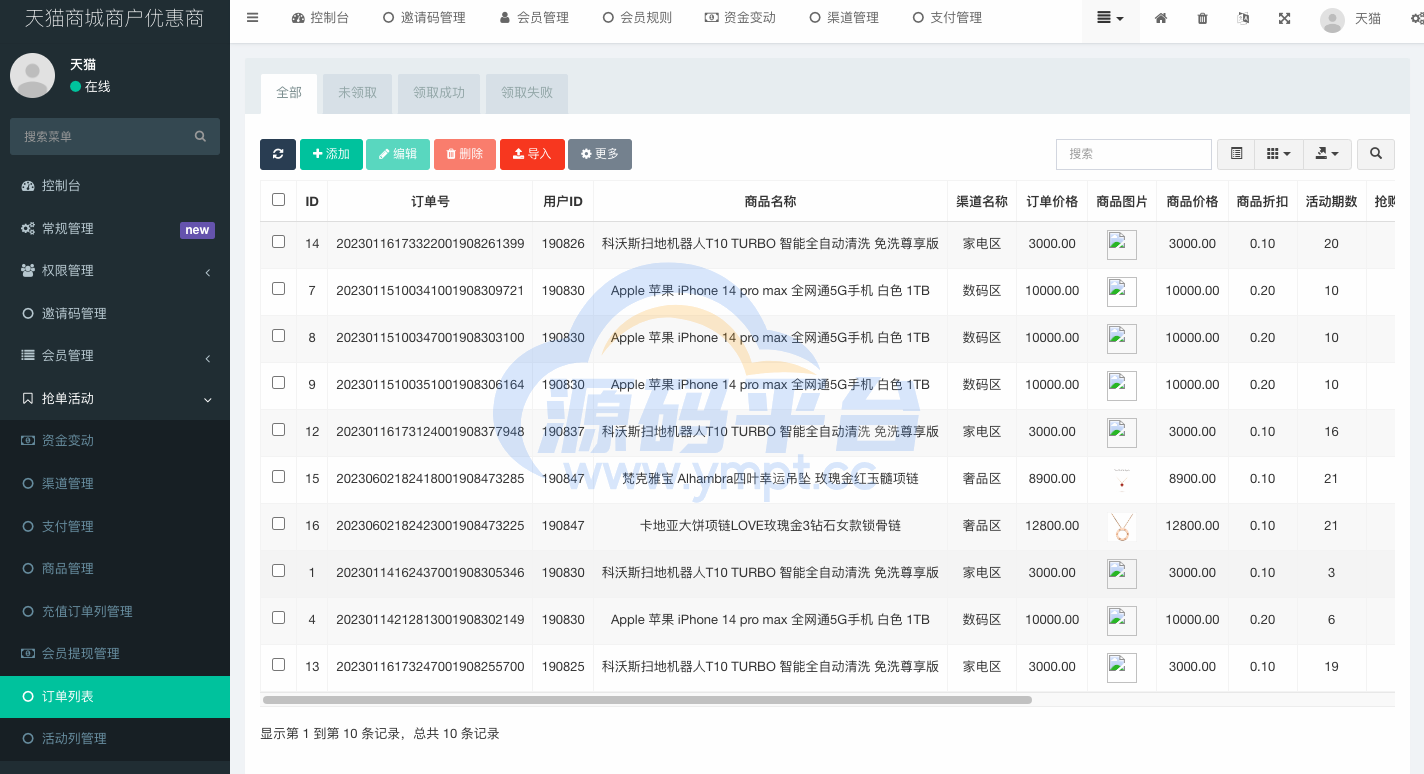Select the checkbox for order ID 4
The height and width of the screenshot is (774, 1424).
[278, 618]
